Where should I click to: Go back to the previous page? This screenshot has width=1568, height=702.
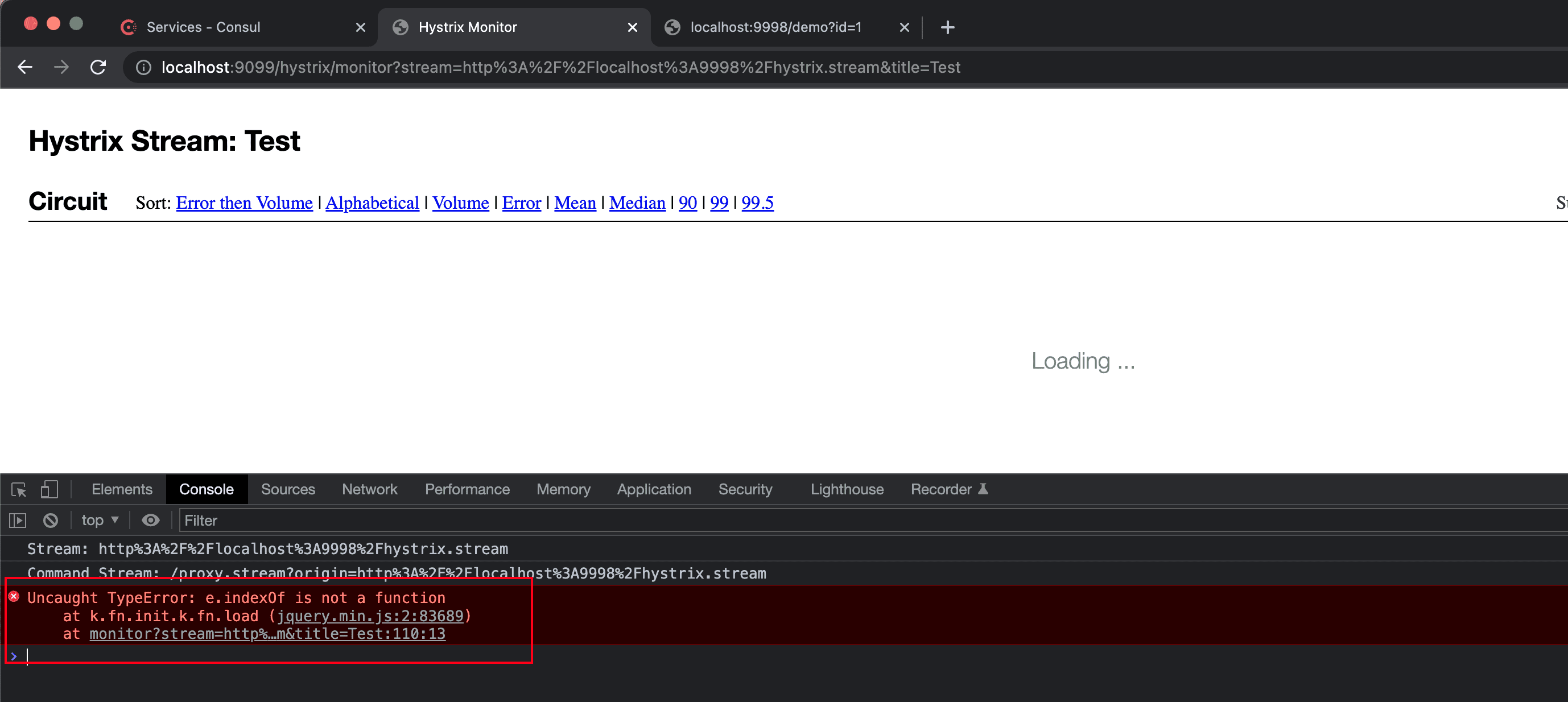(x=25, y=67)
